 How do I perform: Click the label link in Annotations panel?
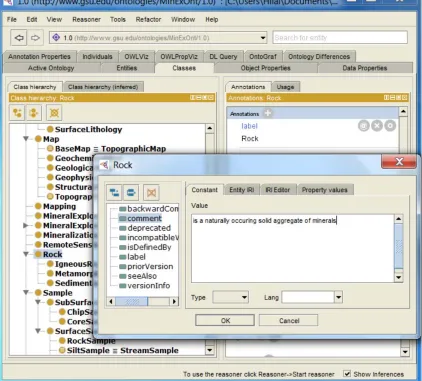point(249,126)
